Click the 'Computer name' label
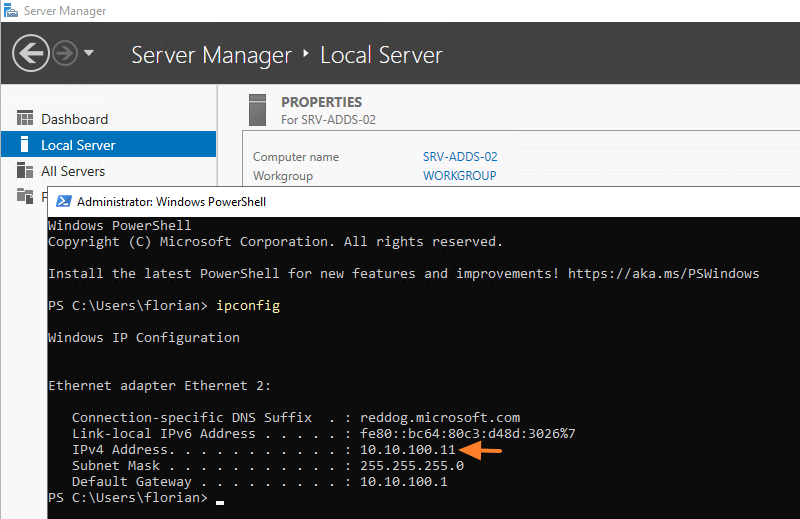 pyautogui.click(x=295, y=157)
